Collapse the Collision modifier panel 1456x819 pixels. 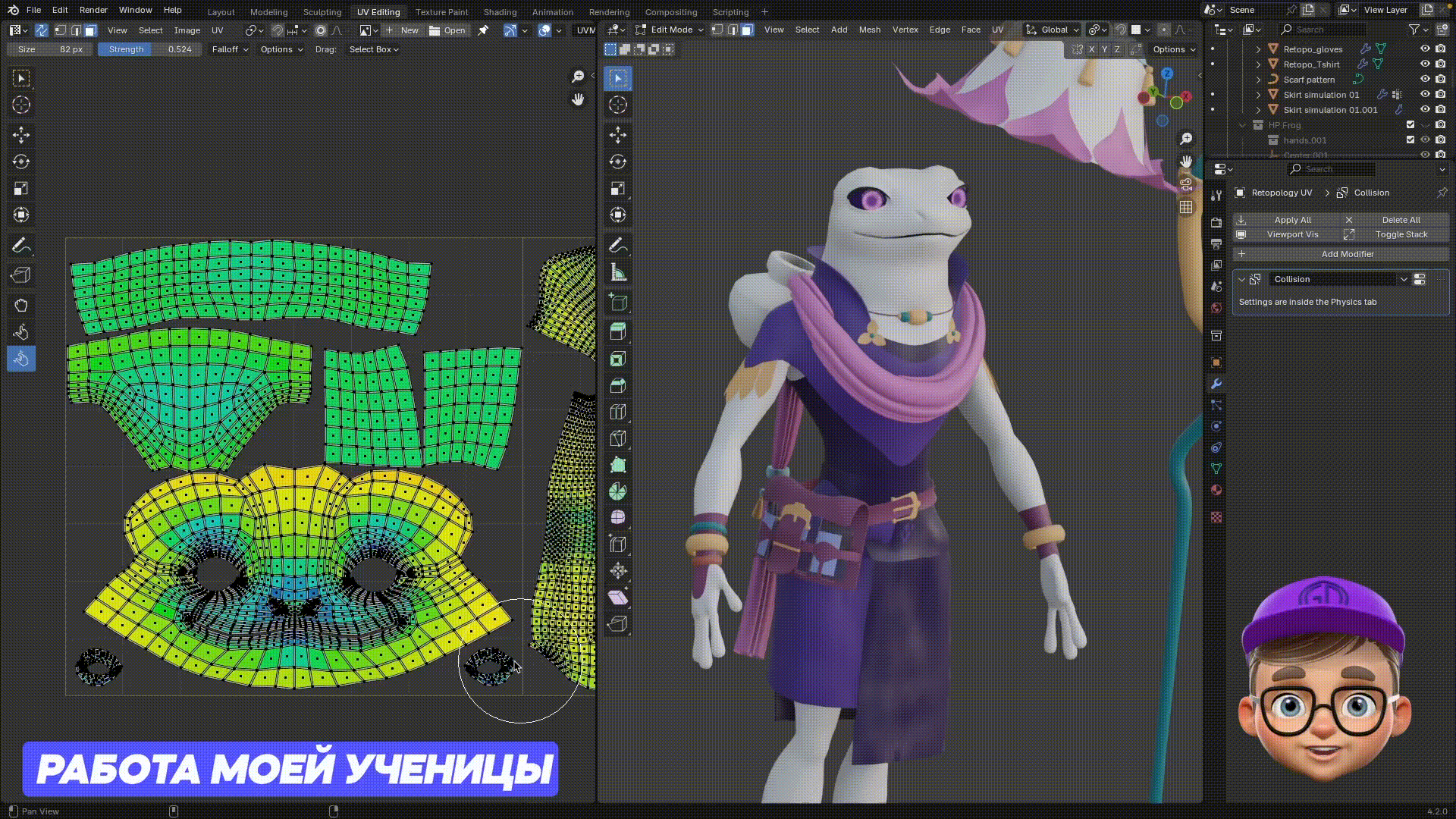(x=1241, y=279)
